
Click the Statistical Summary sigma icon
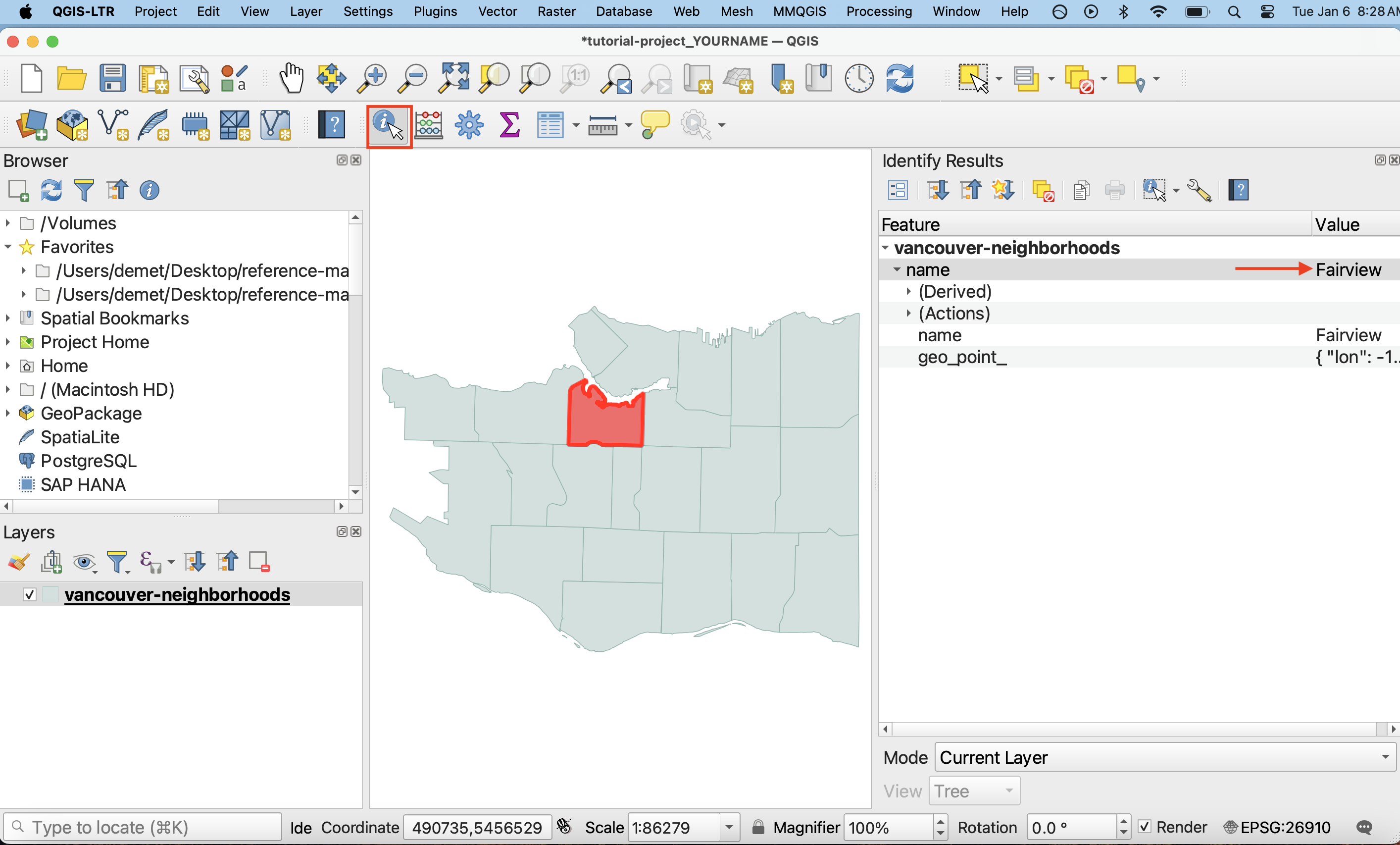click(509, 125)
